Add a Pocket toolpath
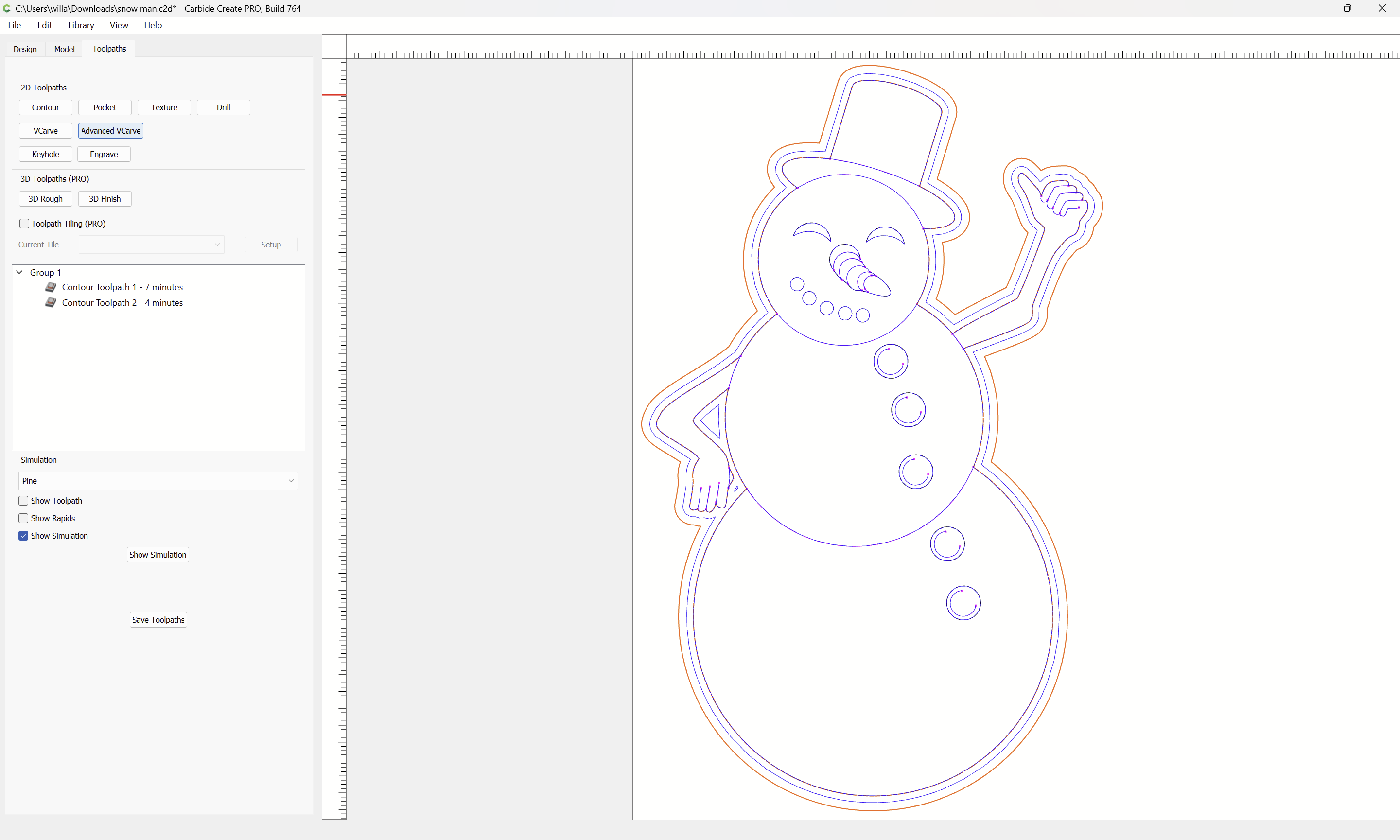Viewport: 1400px width, 840px height. pyautogui.click(x=105, y=107)
